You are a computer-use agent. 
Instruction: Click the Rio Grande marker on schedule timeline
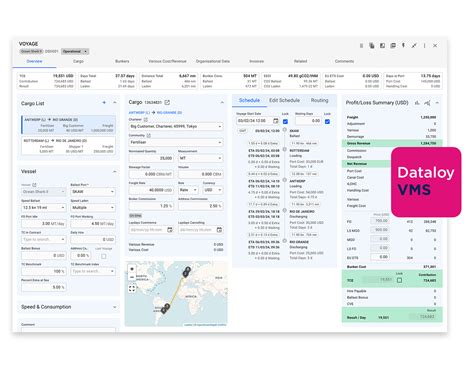pos(285,241)
